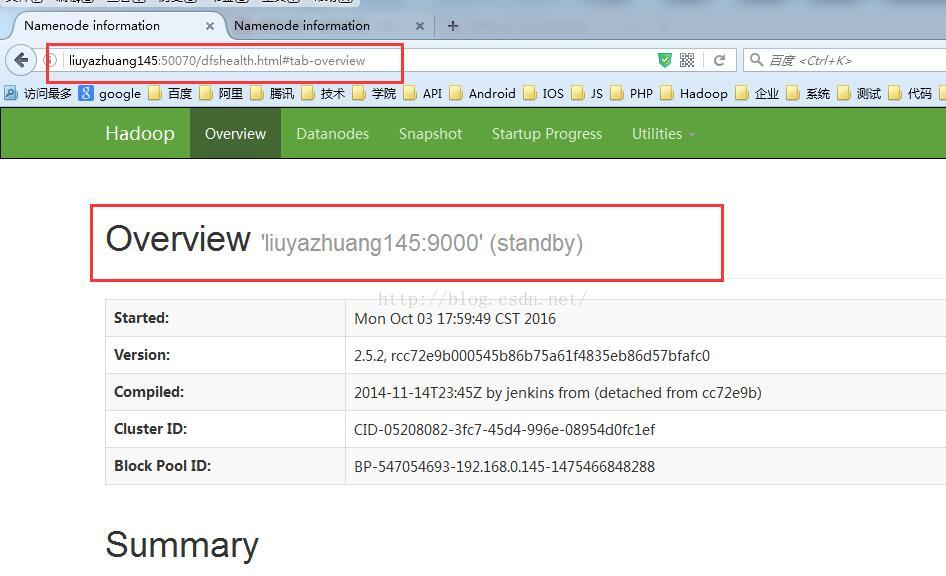The image size is (946, 576).
Task: Go to the Datanodes navbar tab
Action: pyautogui.click(x=332, y=133)
